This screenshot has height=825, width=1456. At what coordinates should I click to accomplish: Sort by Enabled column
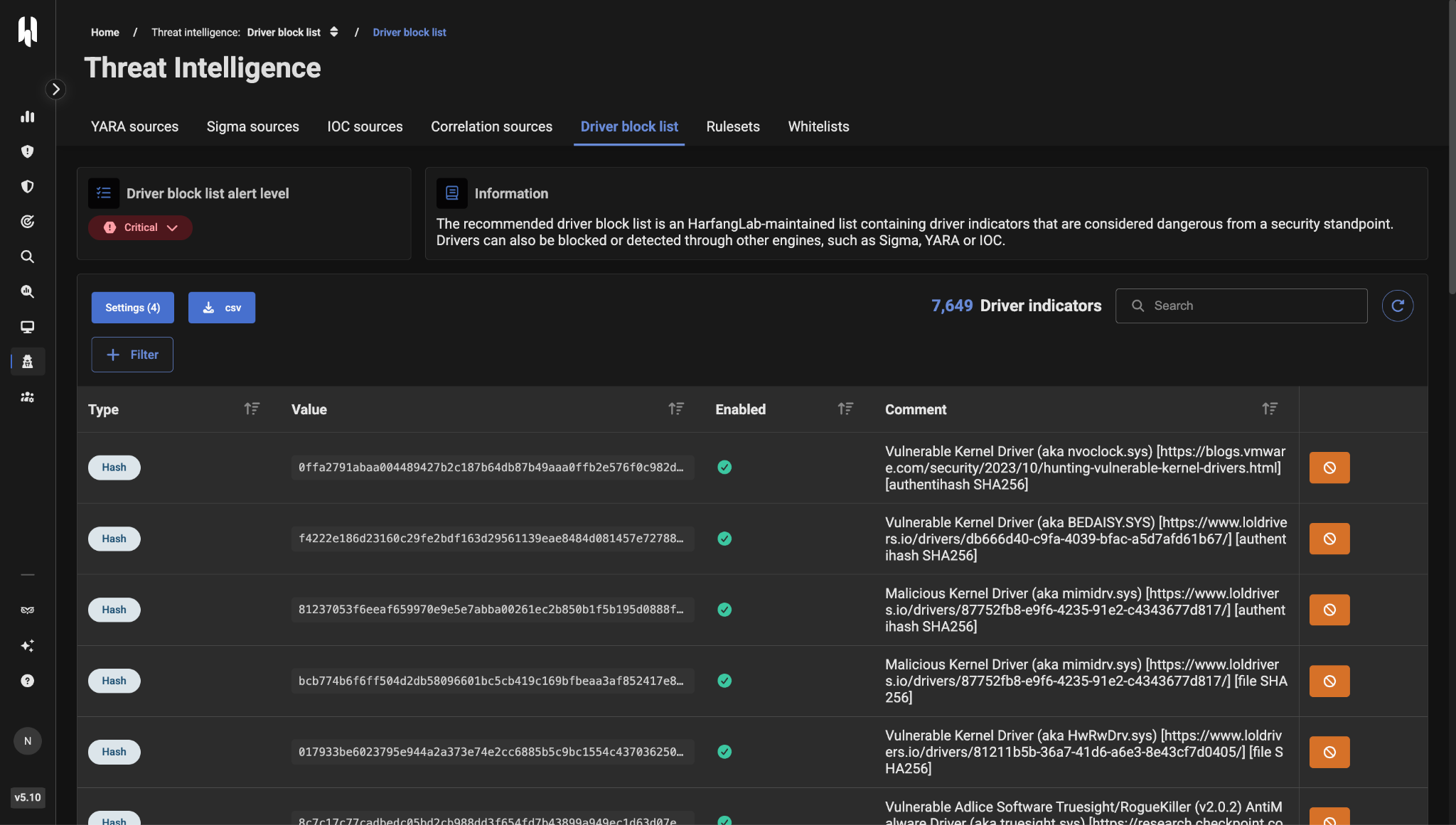pos(845,409)
